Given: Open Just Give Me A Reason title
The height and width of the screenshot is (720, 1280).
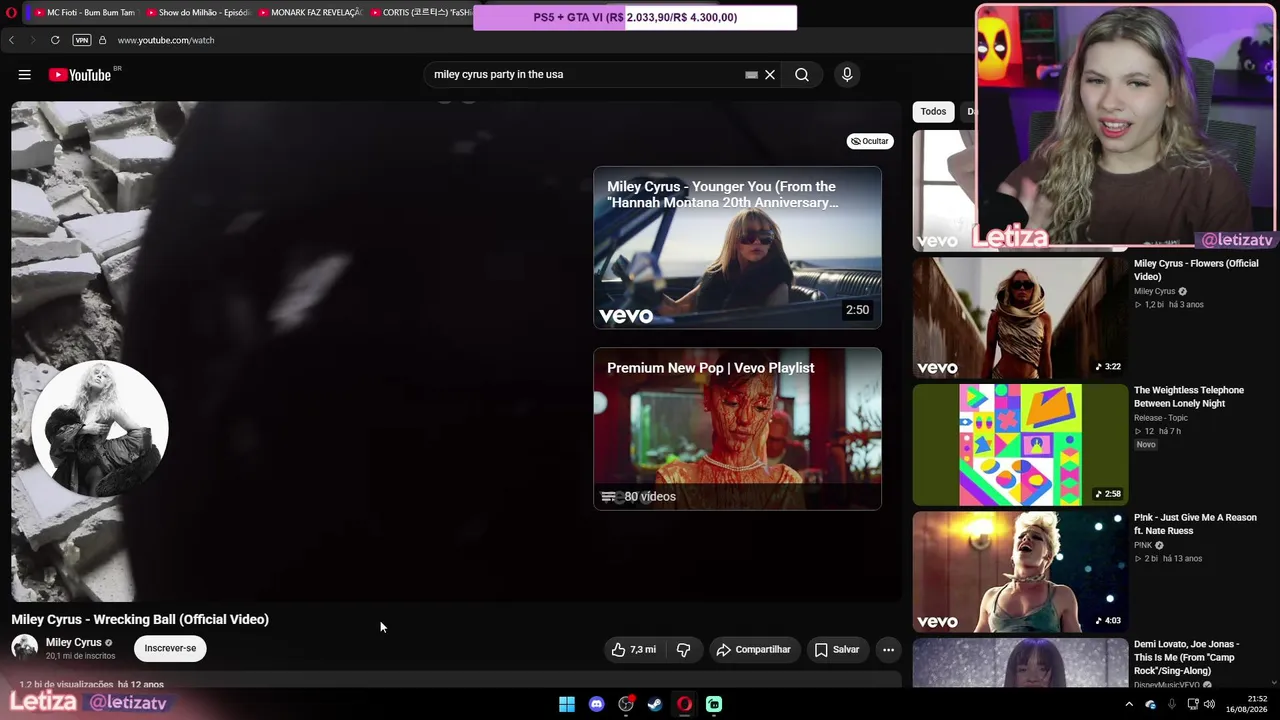Looking at the screenshot, I should (1195, 524).
